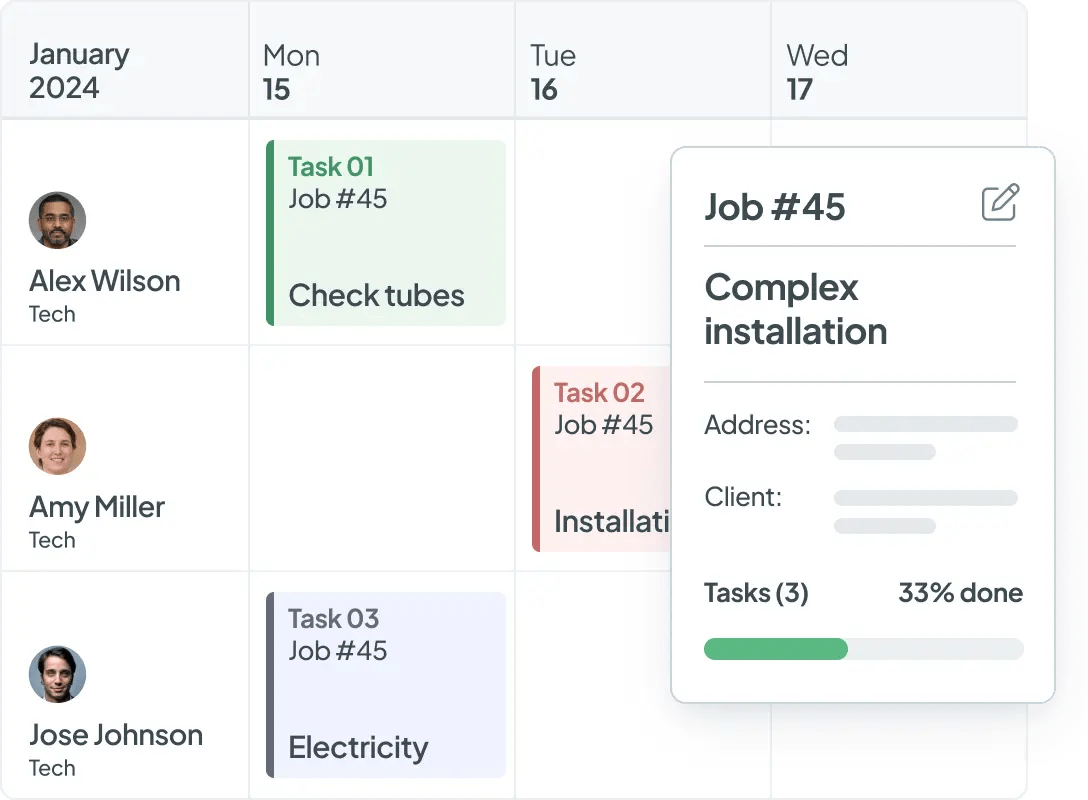Click the Client placeholder field
The image size is (1088, 800).
coord(925,510)
